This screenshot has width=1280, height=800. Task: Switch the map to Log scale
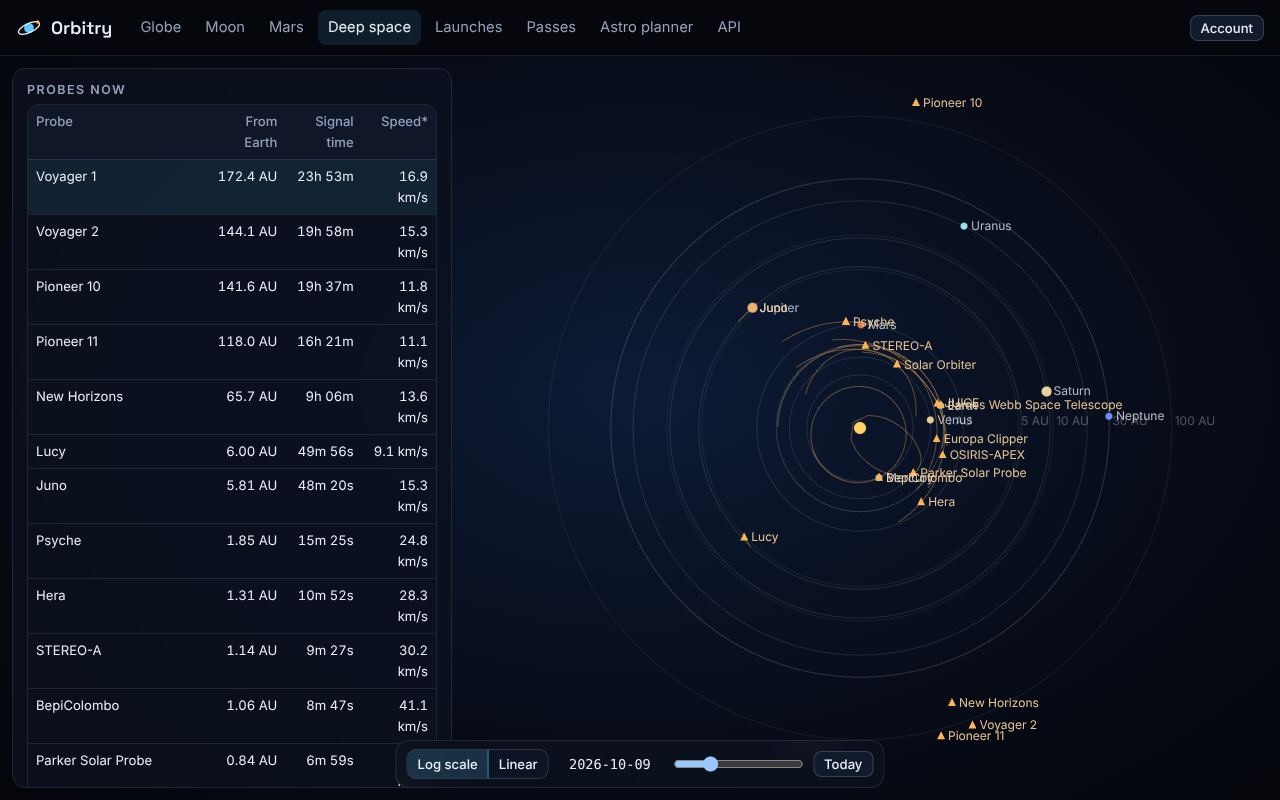coord(447,764)
